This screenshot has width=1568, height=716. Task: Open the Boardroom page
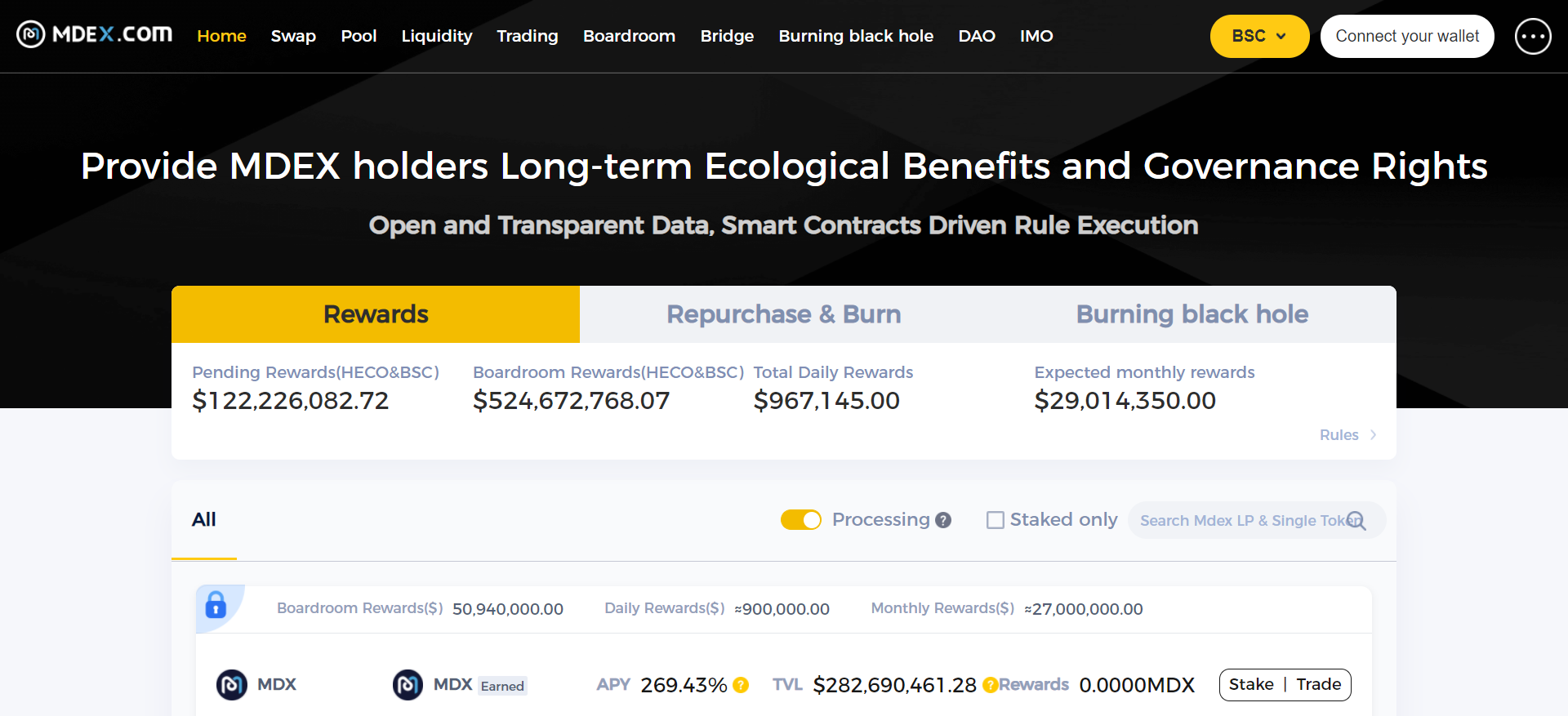pos(629,36)
